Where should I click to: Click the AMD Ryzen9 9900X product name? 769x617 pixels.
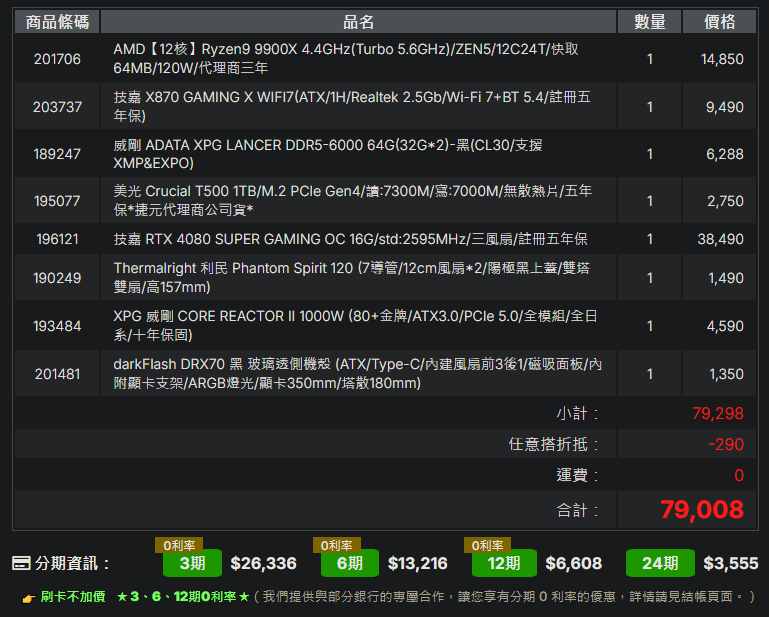point(346,58)
